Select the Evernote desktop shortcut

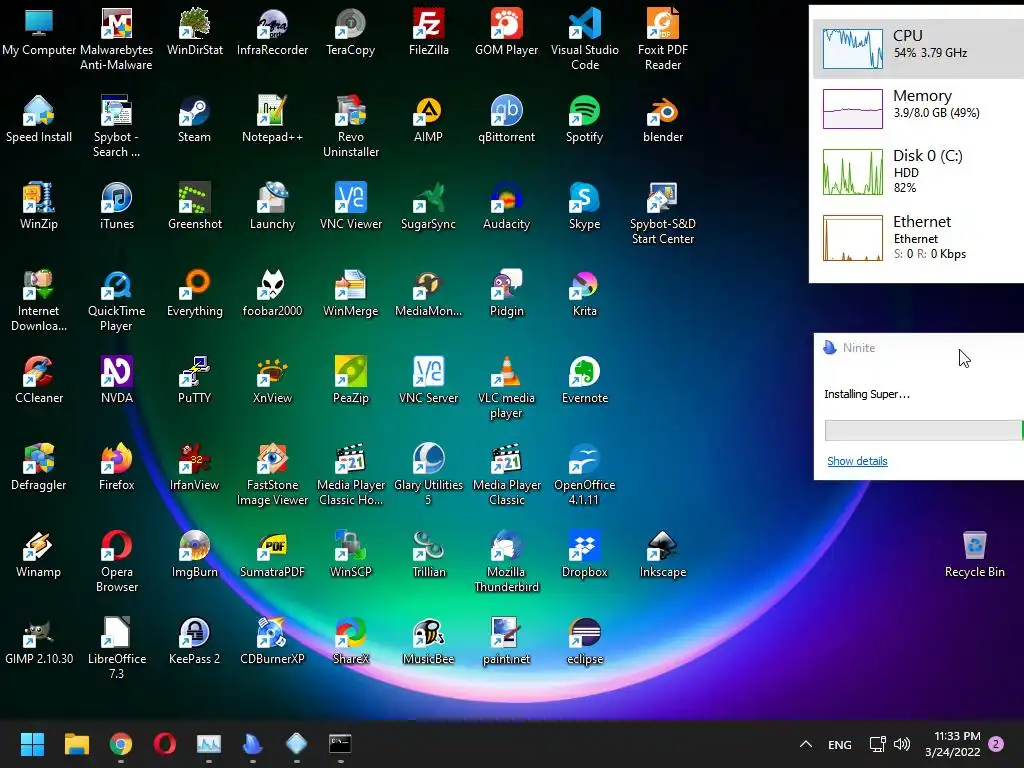coord(584,379)
